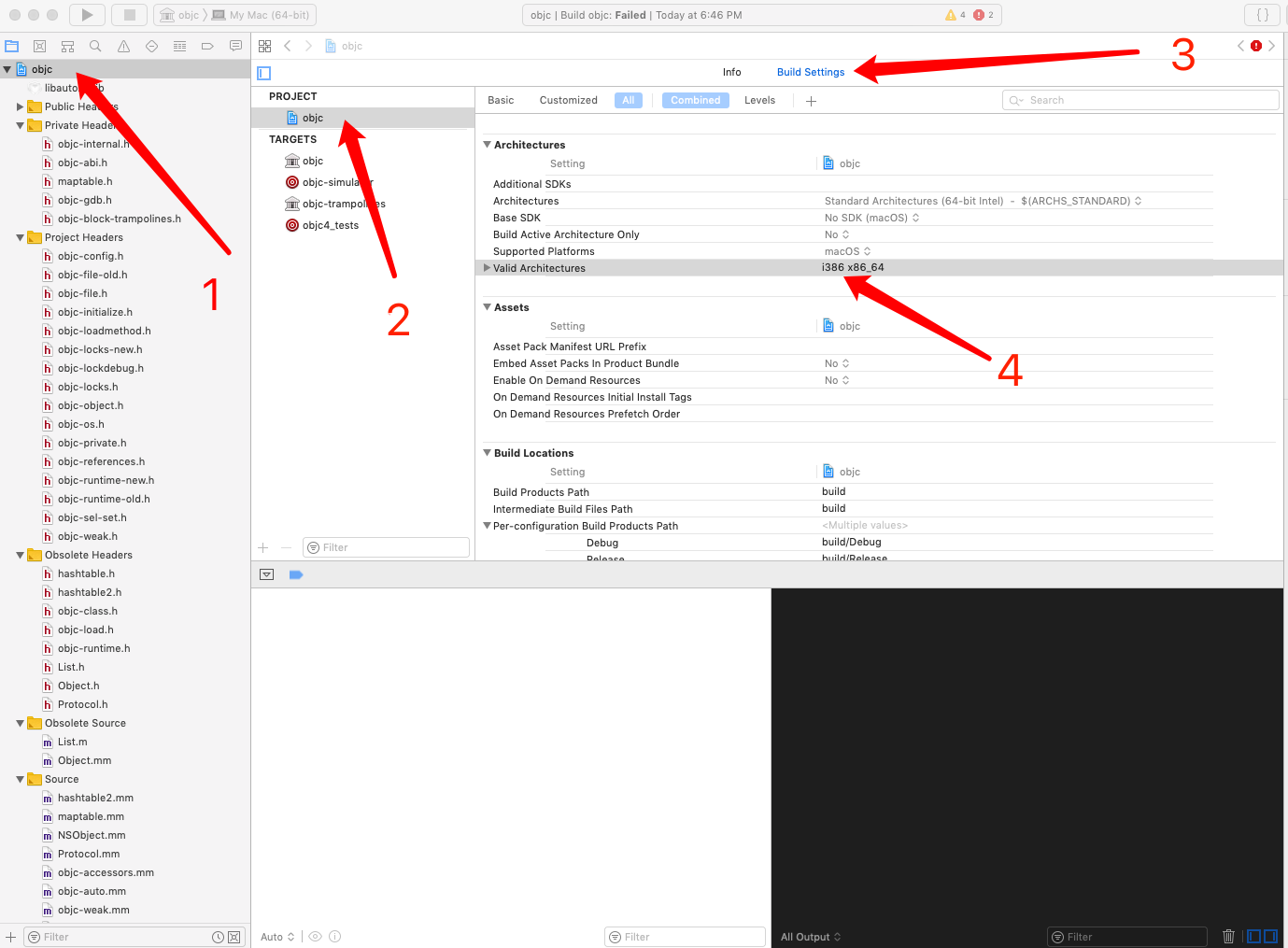This screenshot has height=948, width=1288.
Task: Open the All Output console dropdown
Action: [811, 937]
